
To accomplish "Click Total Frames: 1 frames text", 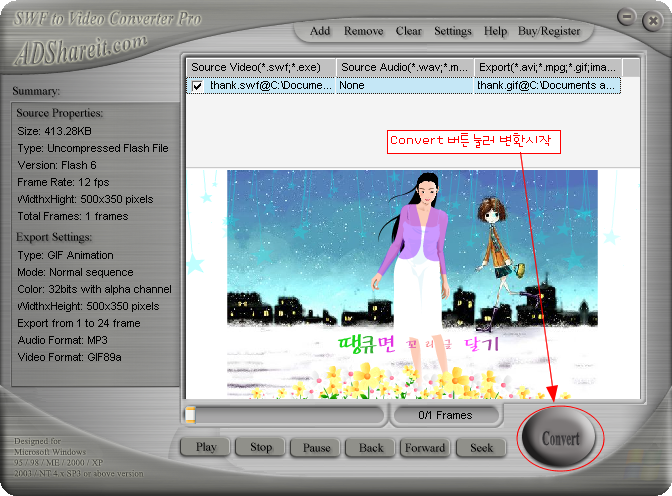I will pyautogui.click(x=73, y=216).
